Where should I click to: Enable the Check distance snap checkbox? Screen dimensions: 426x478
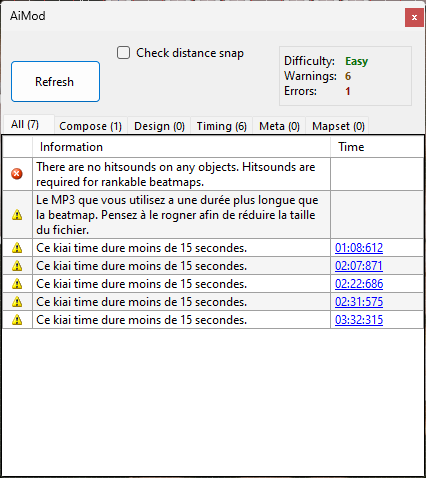tap(123, 53)
